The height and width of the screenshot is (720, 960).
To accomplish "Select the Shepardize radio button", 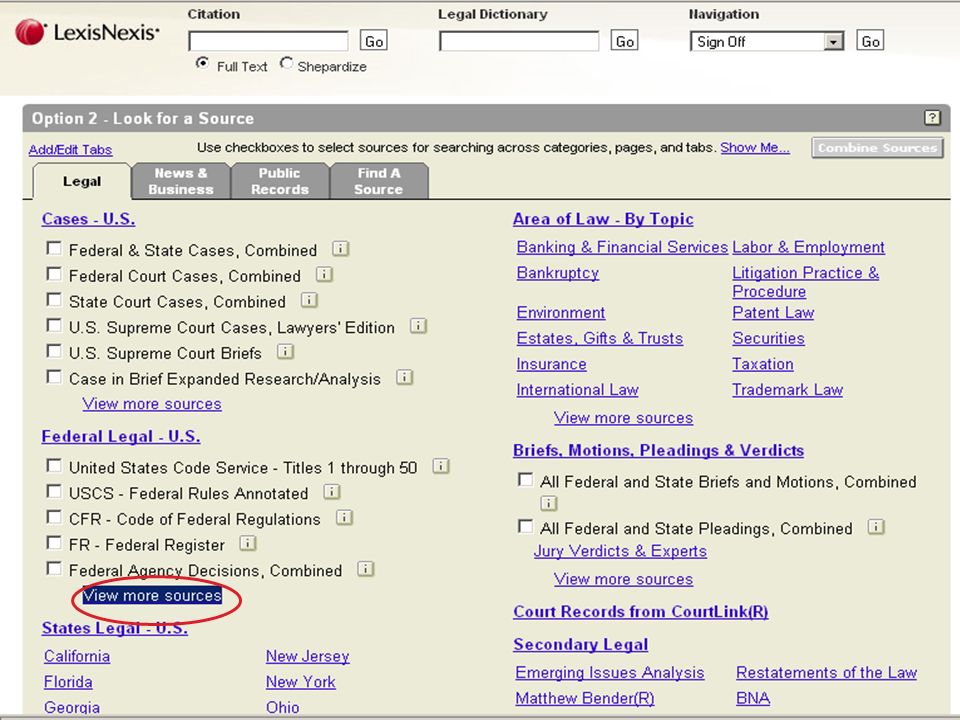I will [x=286, y=64].
